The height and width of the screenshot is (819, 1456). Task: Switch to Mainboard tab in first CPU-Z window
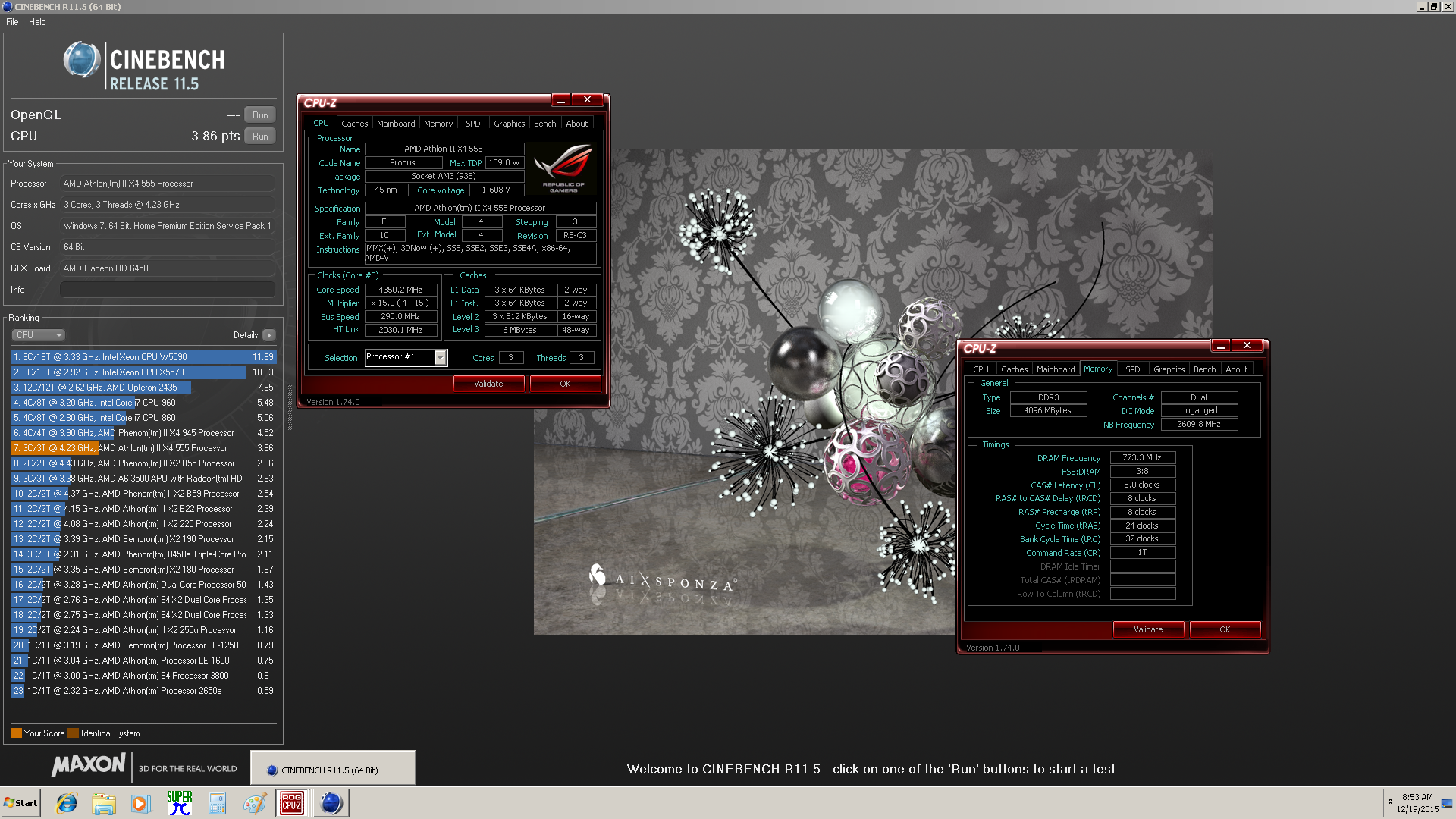coord(396,124)
